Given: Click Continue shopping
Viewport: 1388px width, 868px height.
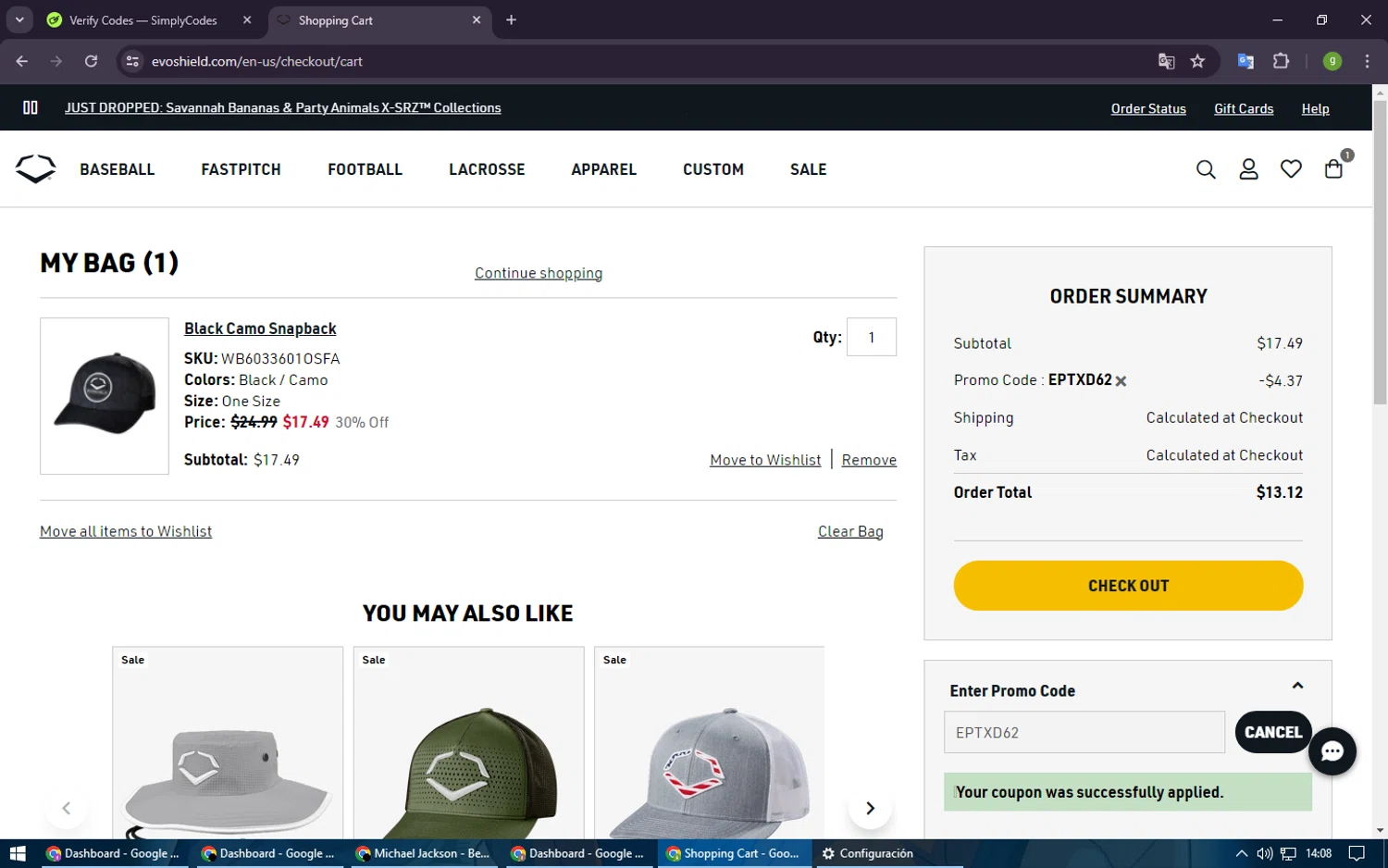Looking at the screenshot, I should tap(539, 273).
